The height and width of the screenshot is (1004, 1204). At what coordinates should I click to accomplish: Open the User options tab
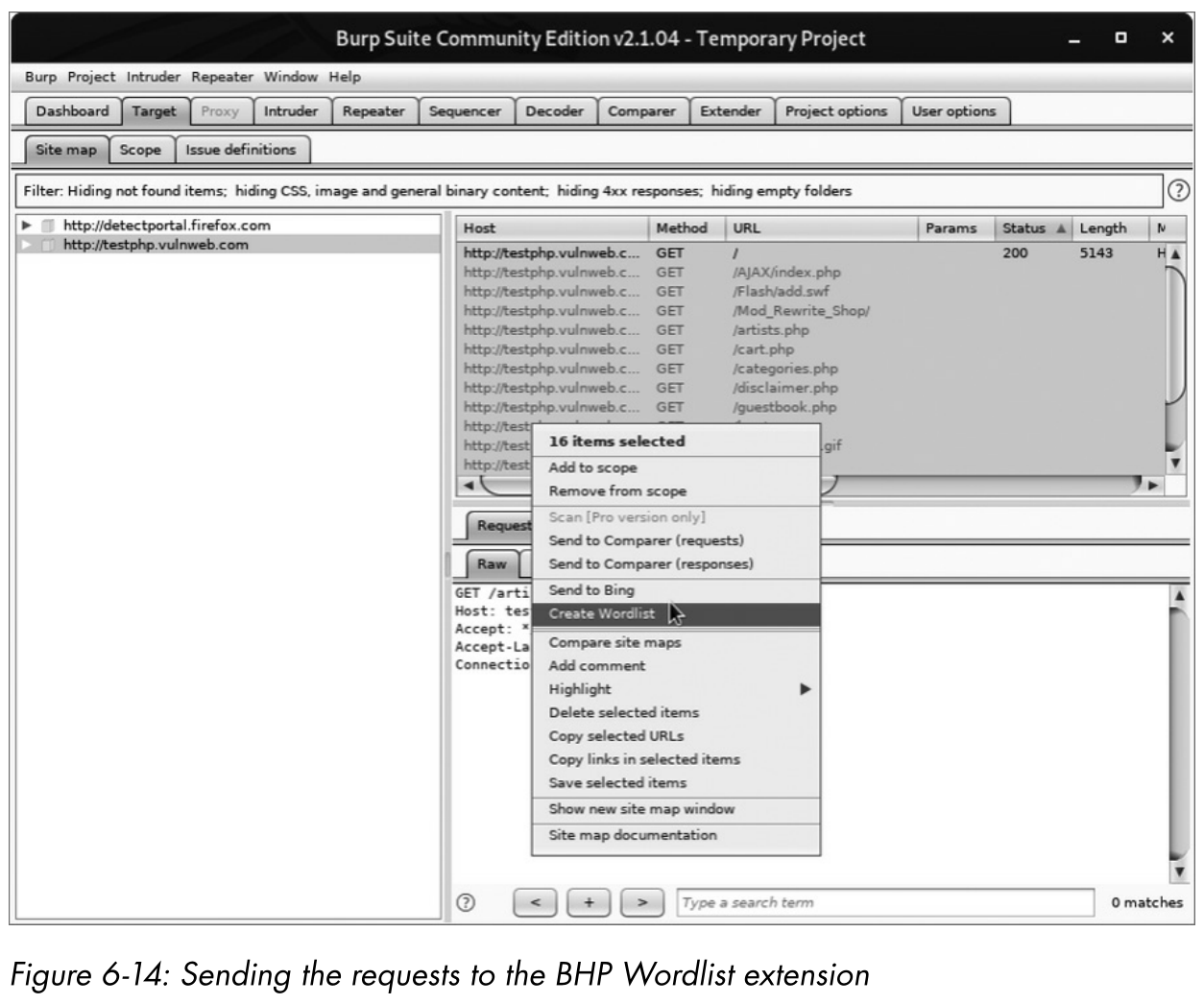[x=954, y=111]
